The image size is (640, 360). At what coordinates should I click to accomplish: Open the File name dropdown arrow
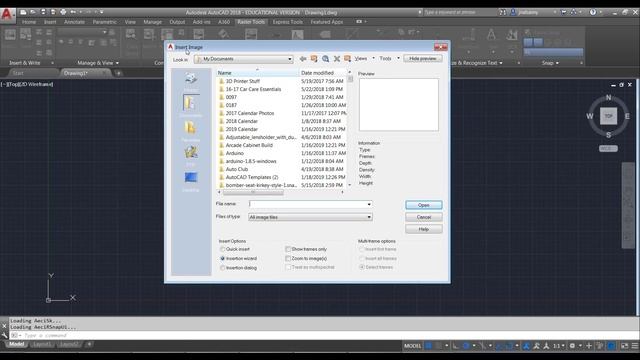pos(369,204)
